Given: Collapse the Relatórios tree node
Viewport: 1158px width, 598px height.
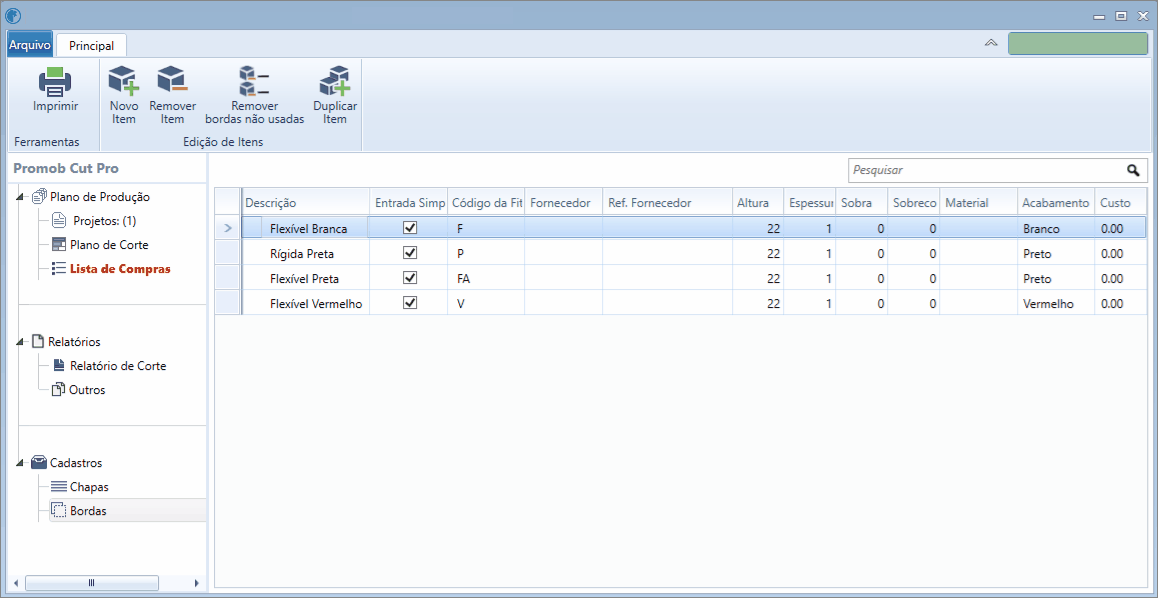Looking at the screenshot, I should (20, 342).
